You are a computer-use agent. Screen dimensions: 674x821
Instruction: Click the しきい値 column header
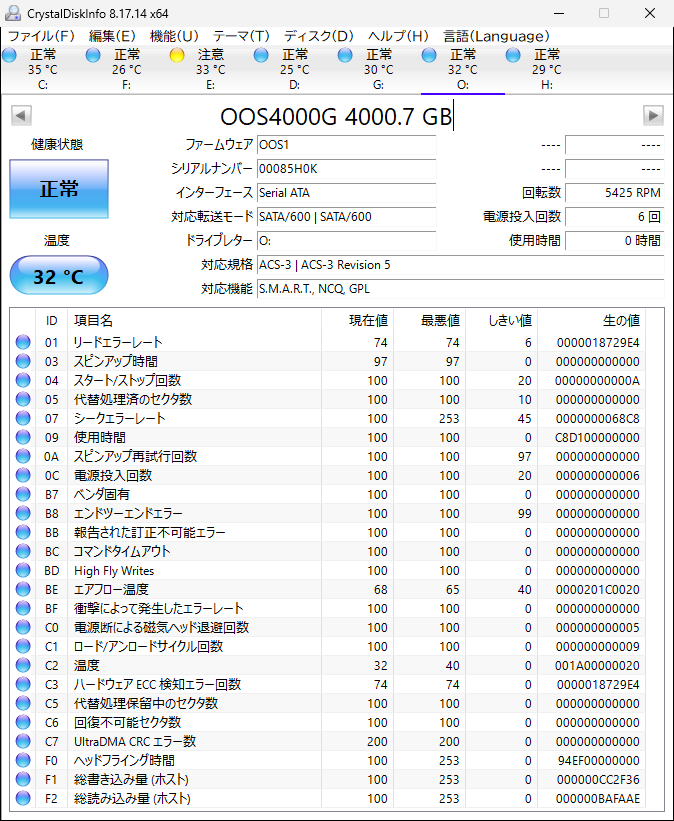pyautogui.click(x=502, y=320)
